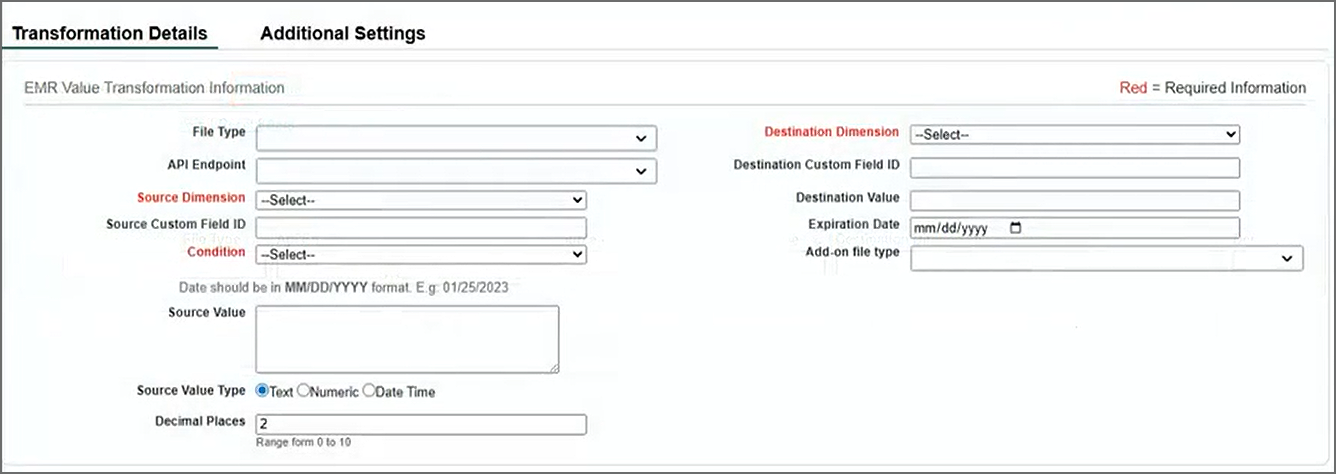Focus the Source Value text area

point(407,340)
